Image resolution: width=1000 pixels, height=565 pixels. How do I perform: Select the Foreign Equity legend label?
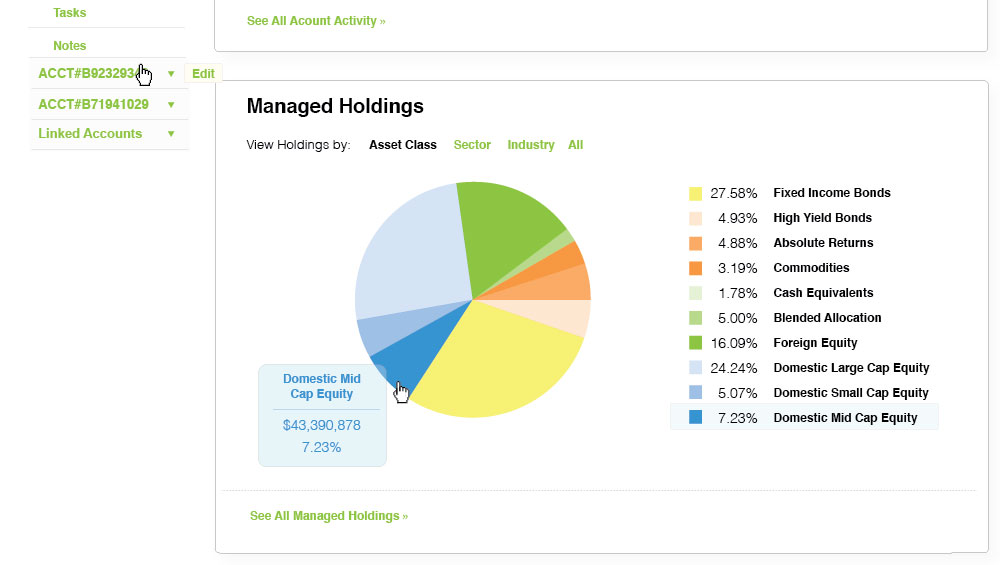tap(815, 343)
